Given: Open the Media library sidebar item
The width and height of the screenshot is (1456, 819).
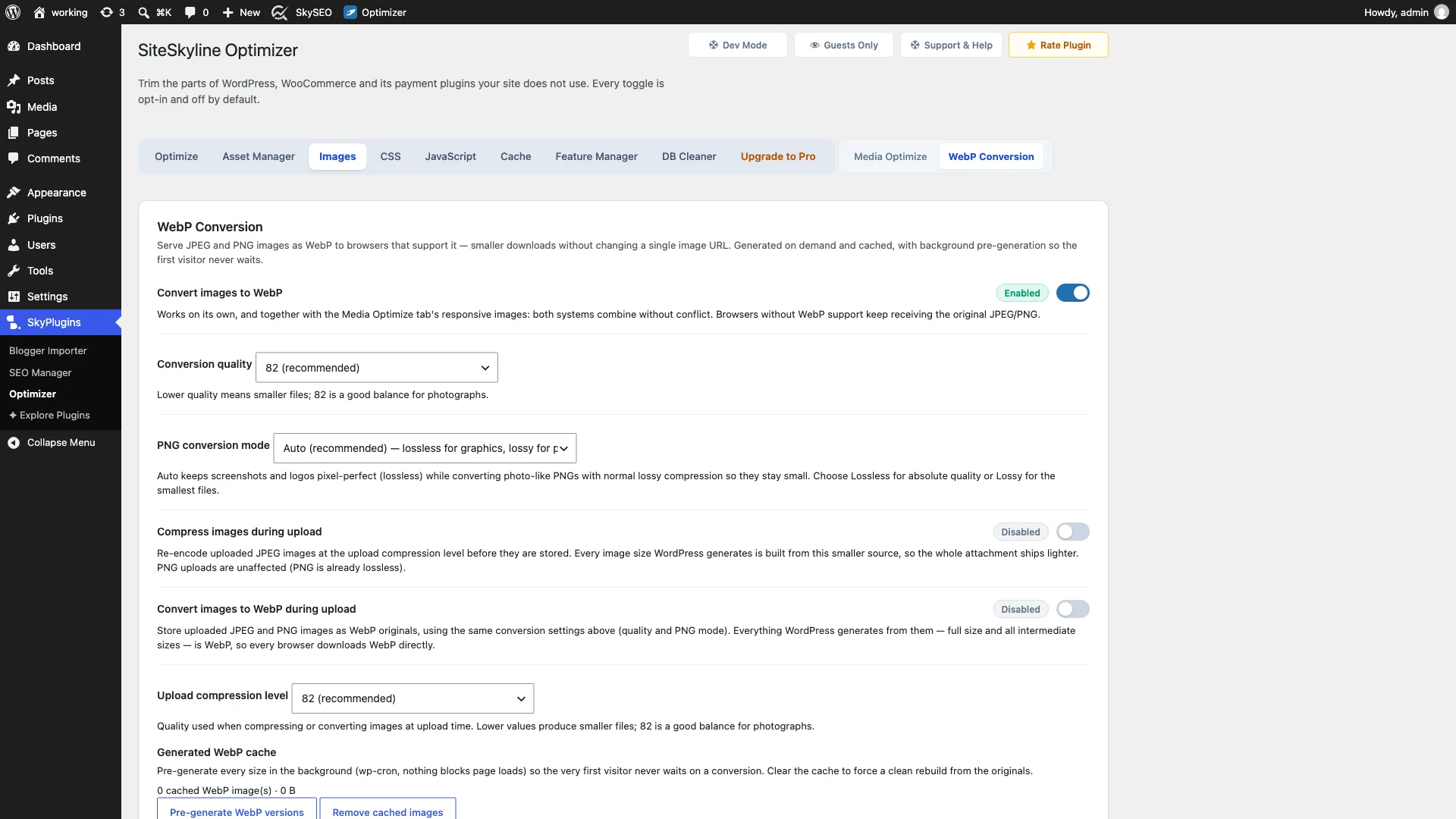Looking at the screenshot, I should pos(61,107).
